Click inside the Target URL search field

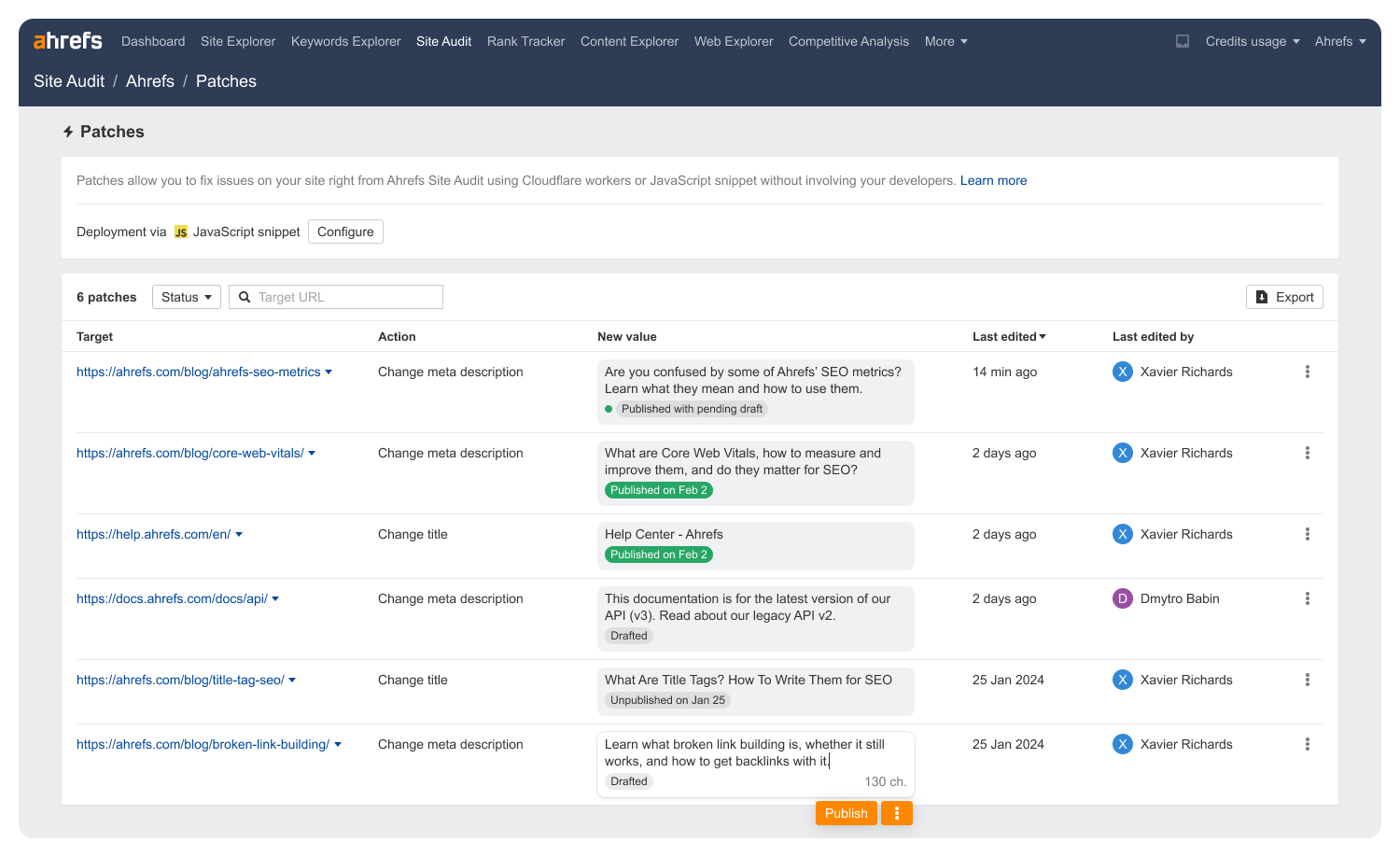336,297
